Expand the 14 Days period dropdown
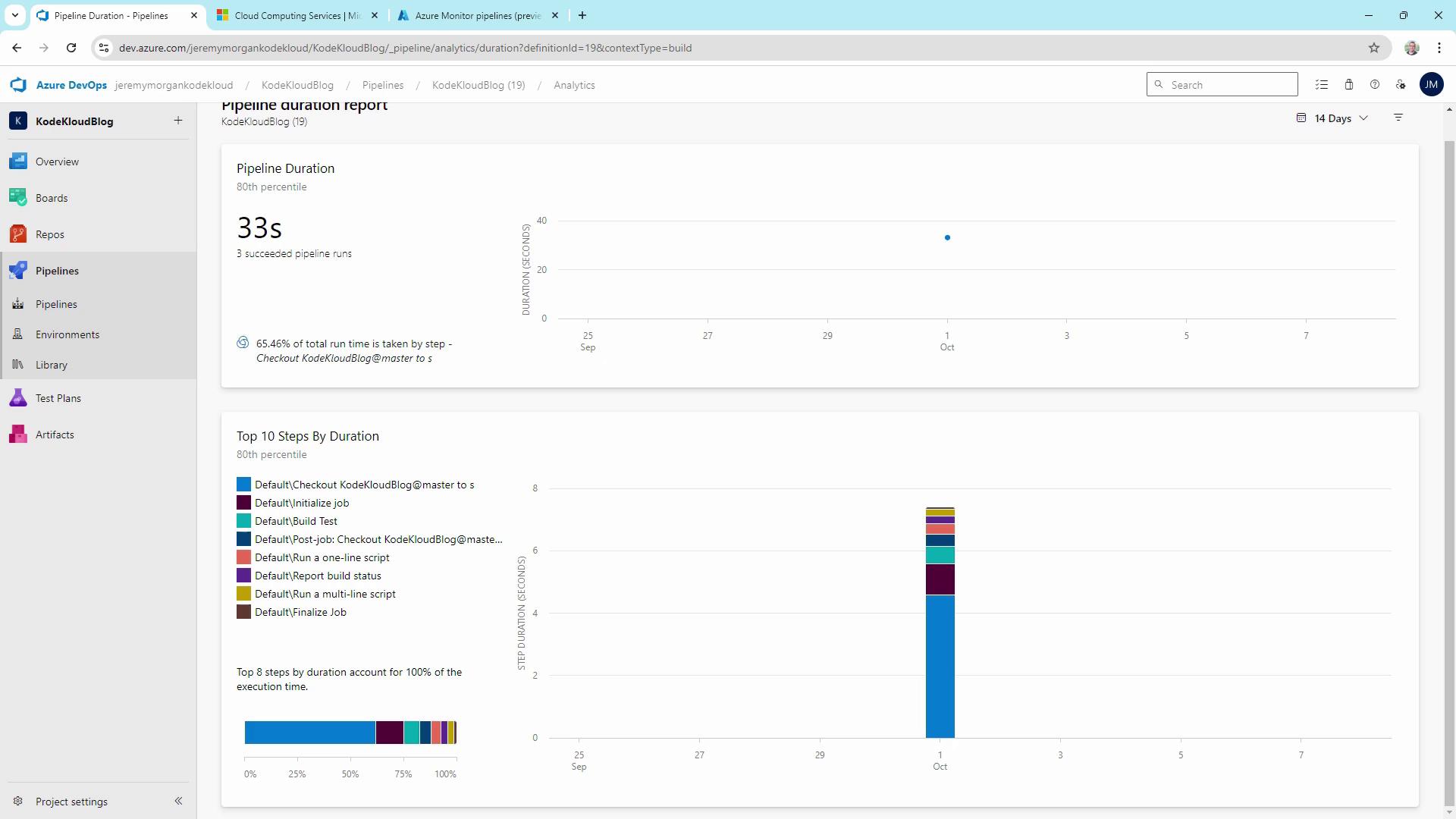This screenshot has height=819, width=1456. [1332, 118]
